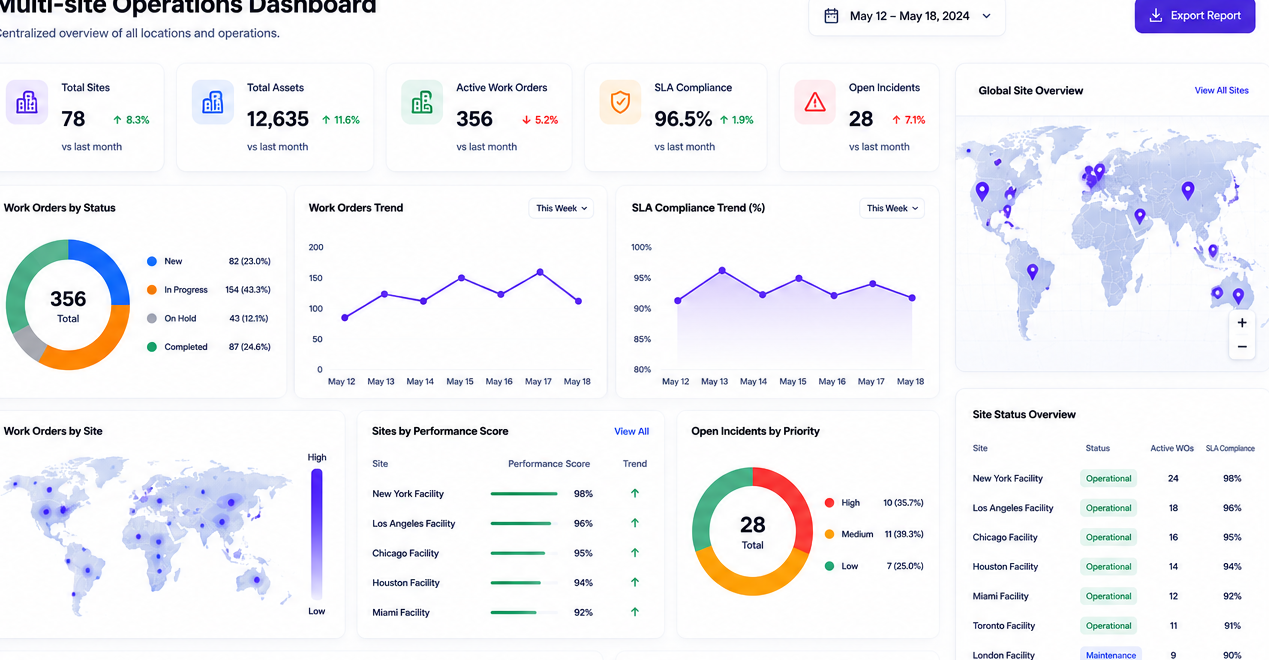Click the Miami Facility trend arrow
Screen dimensions: 1269x660
point(635,612)
